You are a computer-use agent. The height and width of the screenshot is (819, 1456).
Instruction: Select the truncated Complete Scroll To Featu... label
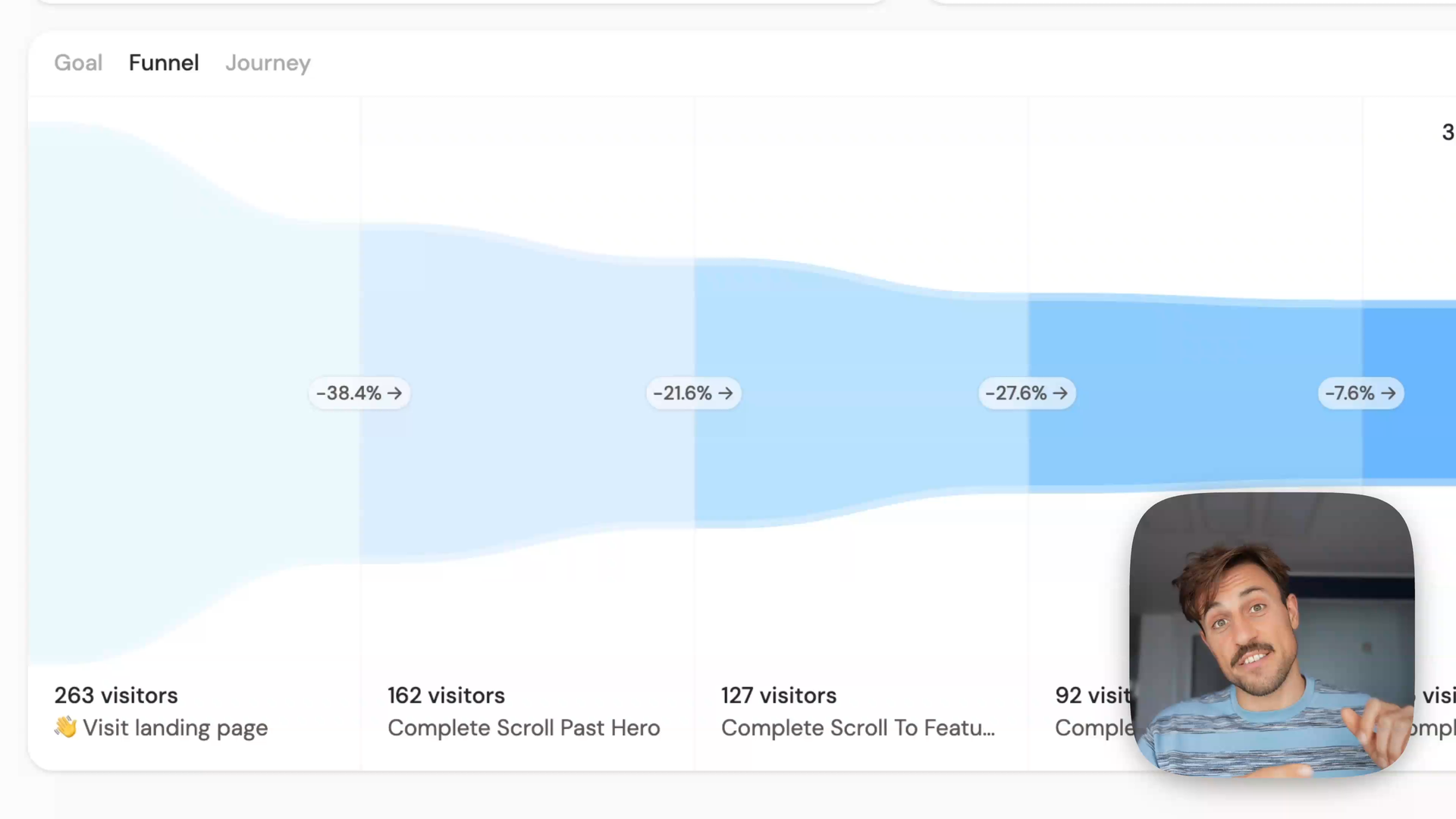coord(858,728)
